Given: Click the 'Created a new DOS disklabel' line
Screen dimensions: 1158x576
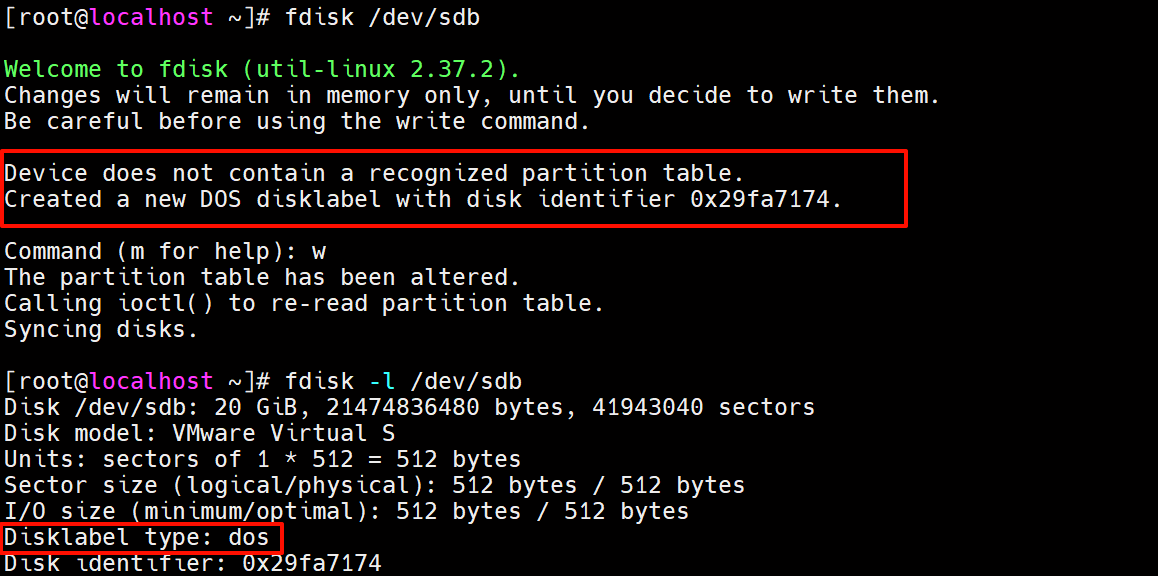Looking at the screenshot, I should pos(423,200).
